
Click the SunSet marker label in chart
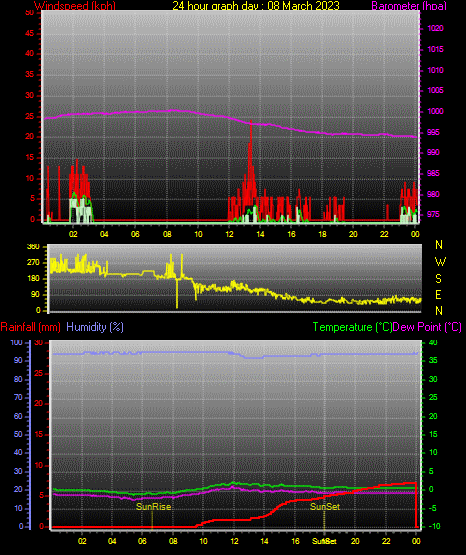(x=325, y=507)
